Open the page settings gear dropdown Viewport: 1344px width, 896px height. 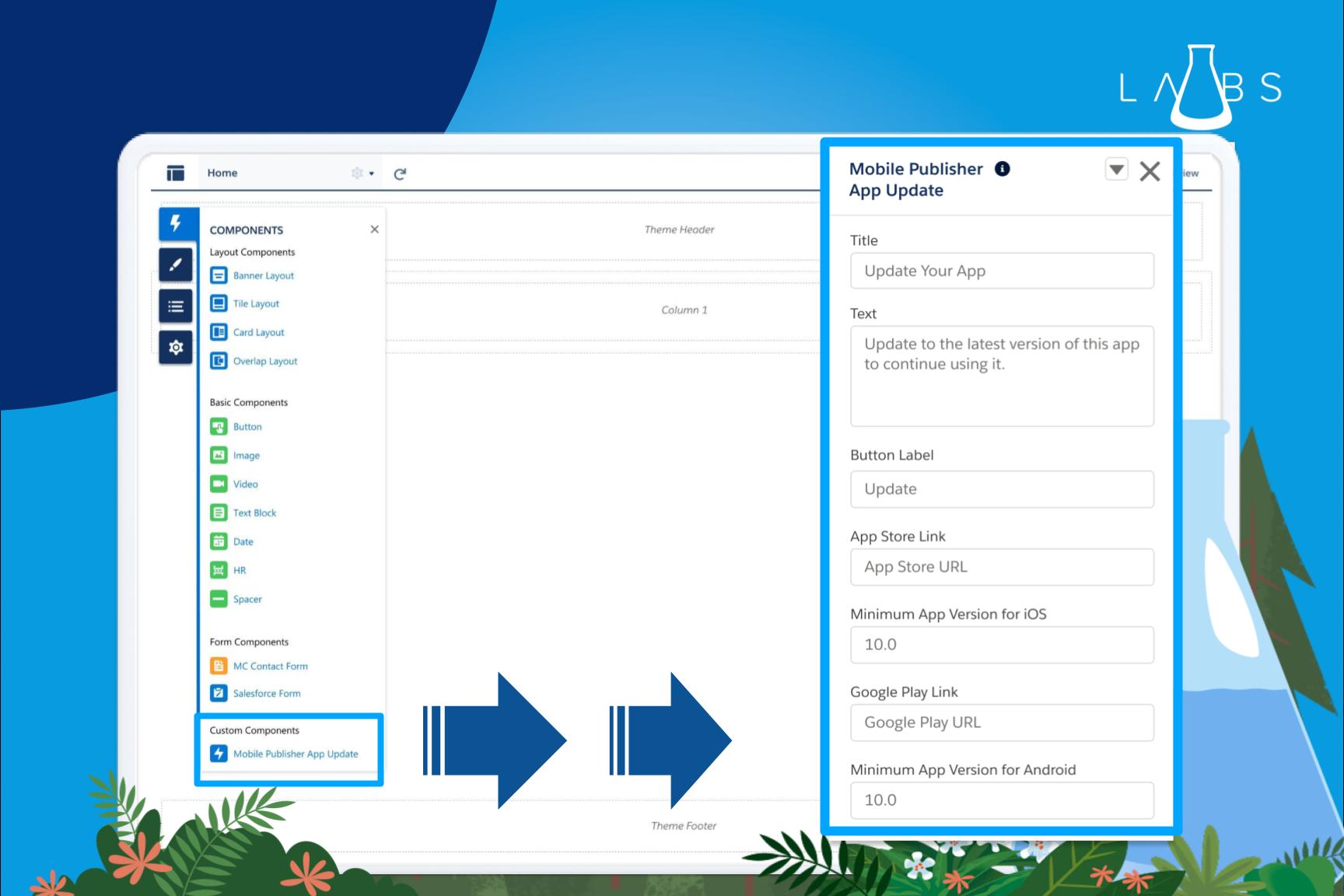pos(362,173)
